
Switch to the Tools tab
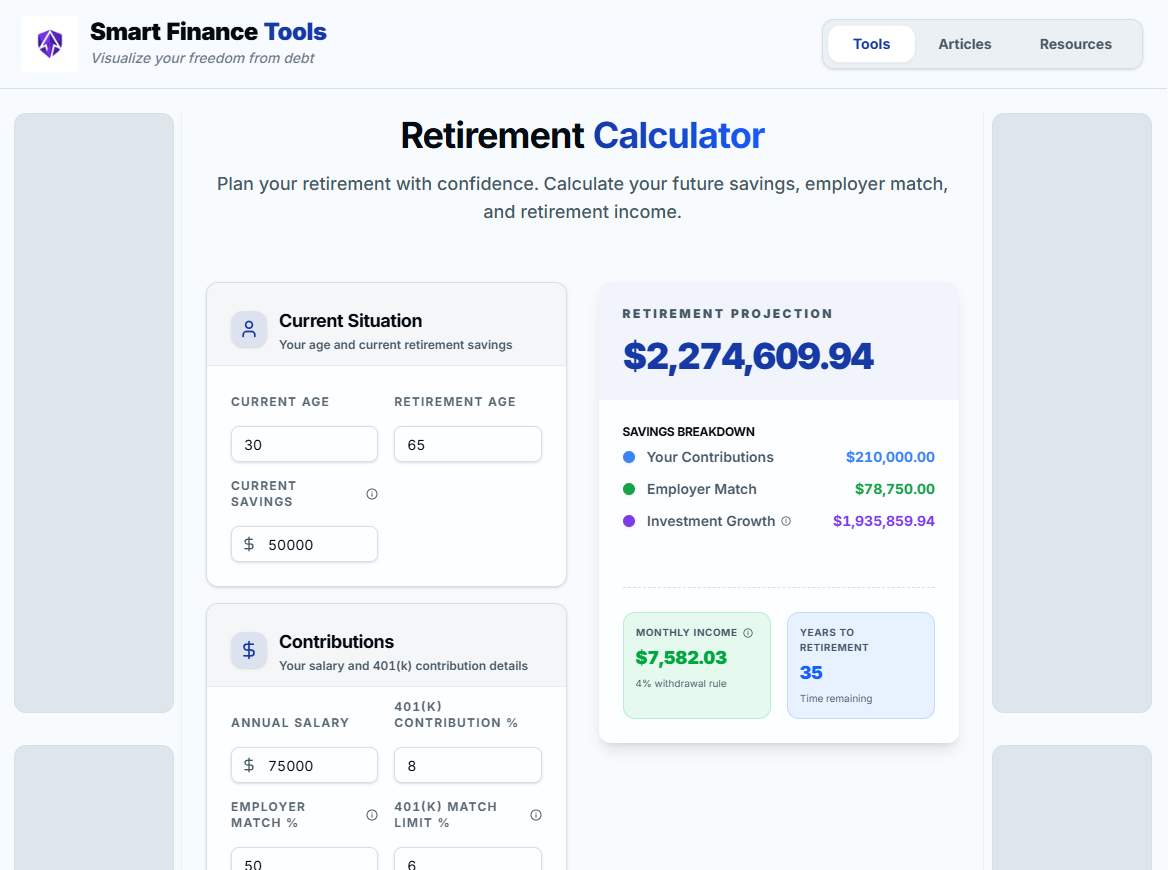(x=871, y=43)
